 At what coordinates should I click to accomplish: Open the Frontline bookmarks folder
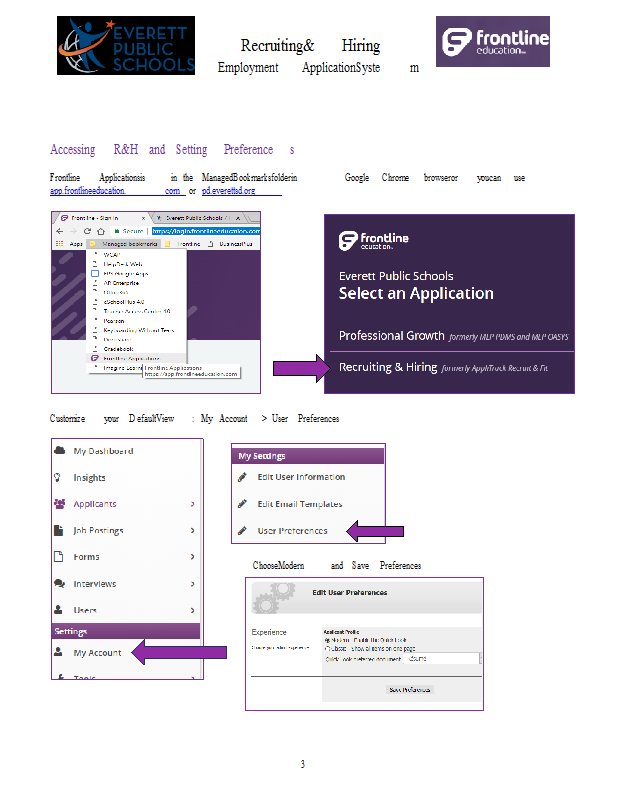click(x=183, y=244)
